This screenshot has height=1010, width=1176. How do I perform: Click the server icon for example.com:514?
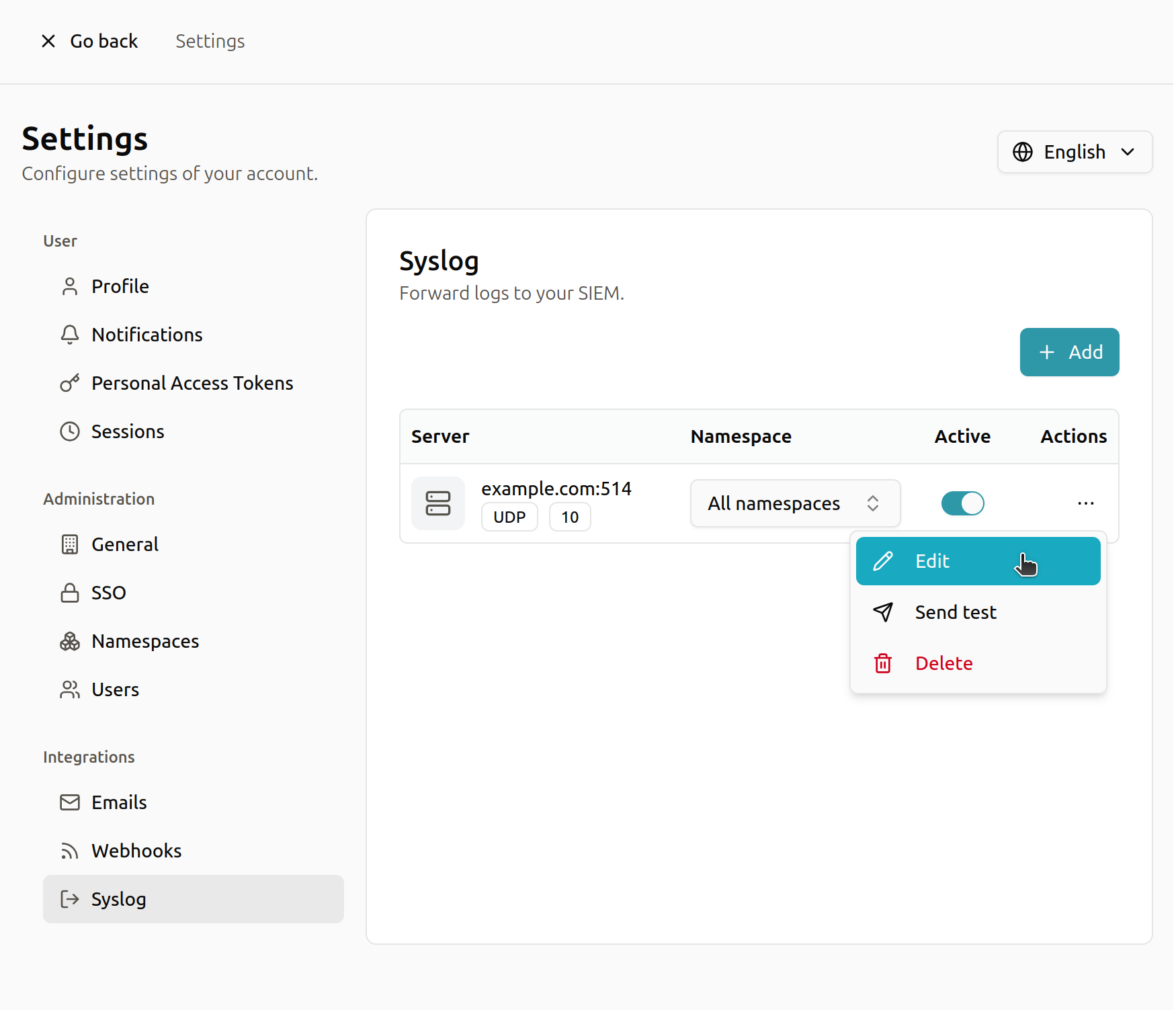pyautogui.click(x=438, y=503)
